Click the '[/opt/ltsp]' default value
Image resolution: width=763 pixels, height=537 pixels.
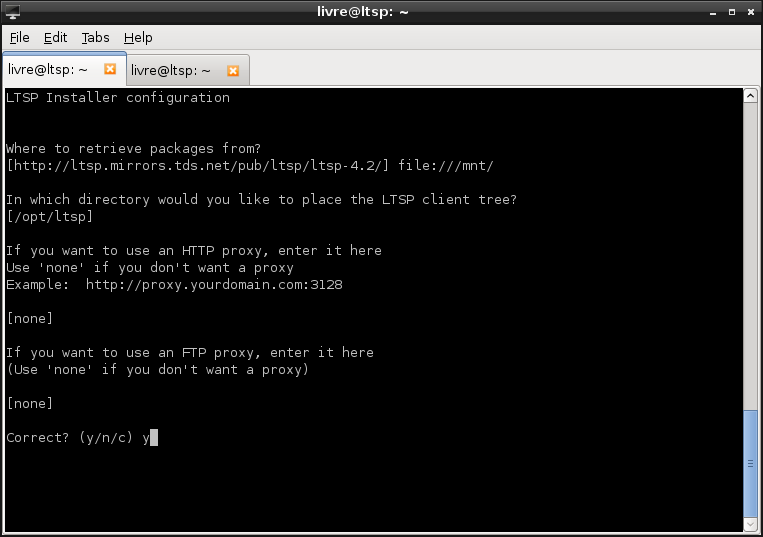[x=50, y=216]
